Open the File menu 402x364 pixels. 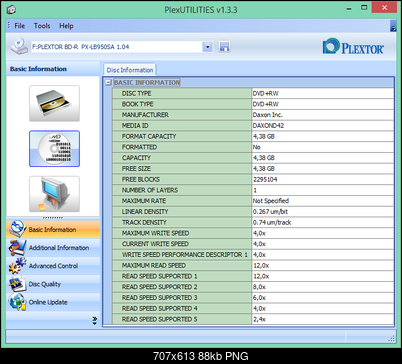click(x=19, y=26)
